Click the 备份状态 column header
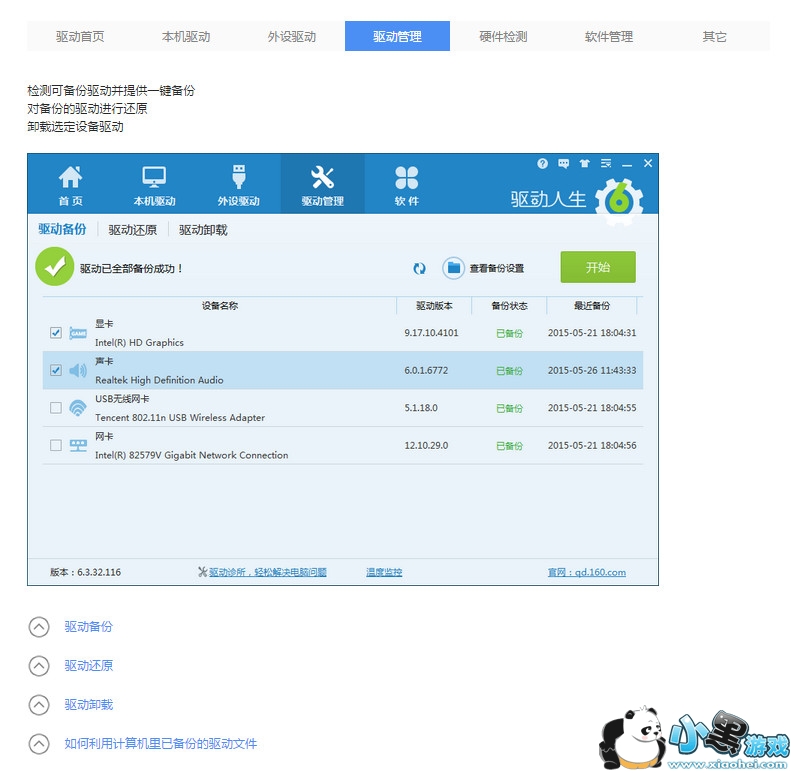Viewport: 791px width, 773px height. click(x=510, y=306)
